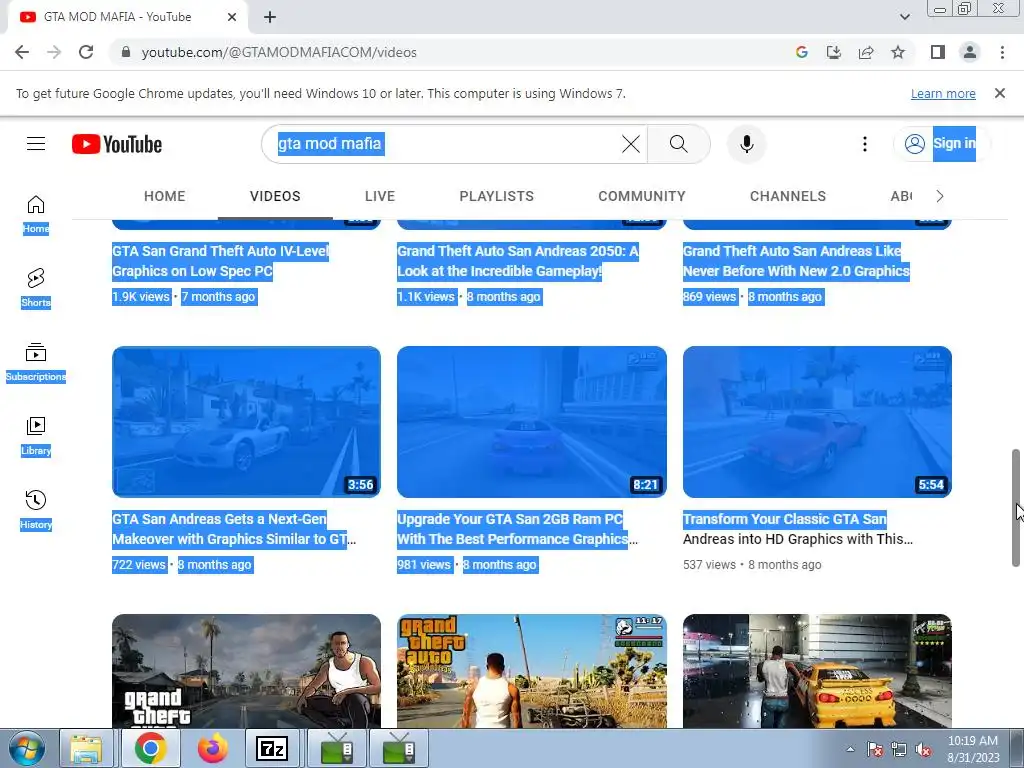Image resolution: width=1024 pixels, height=768 pixels.
Task: Close the GTA MOD MAFIA tab
Action: 232,17
